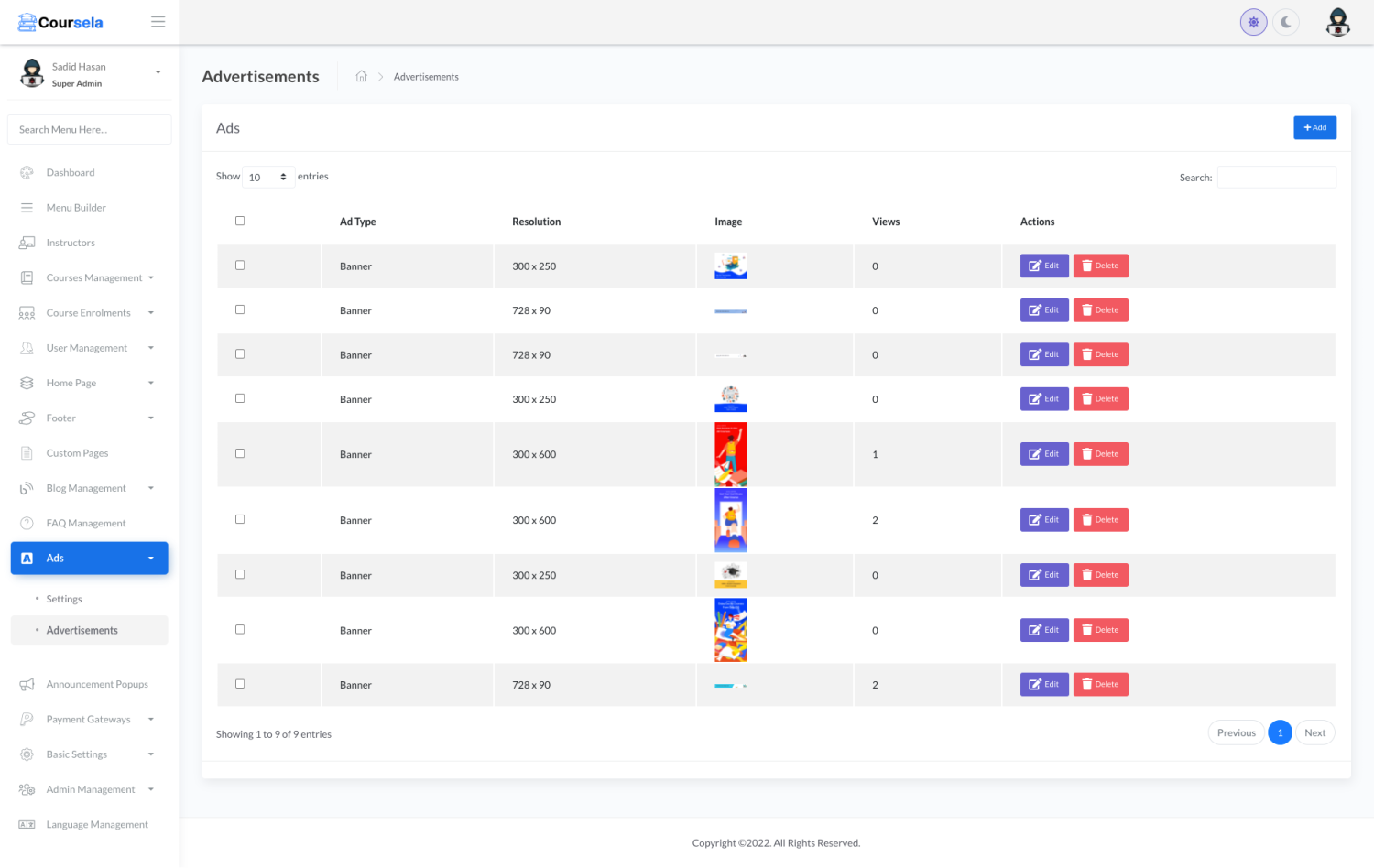Switch to dark mode moon icon

tap(1286, 22)
